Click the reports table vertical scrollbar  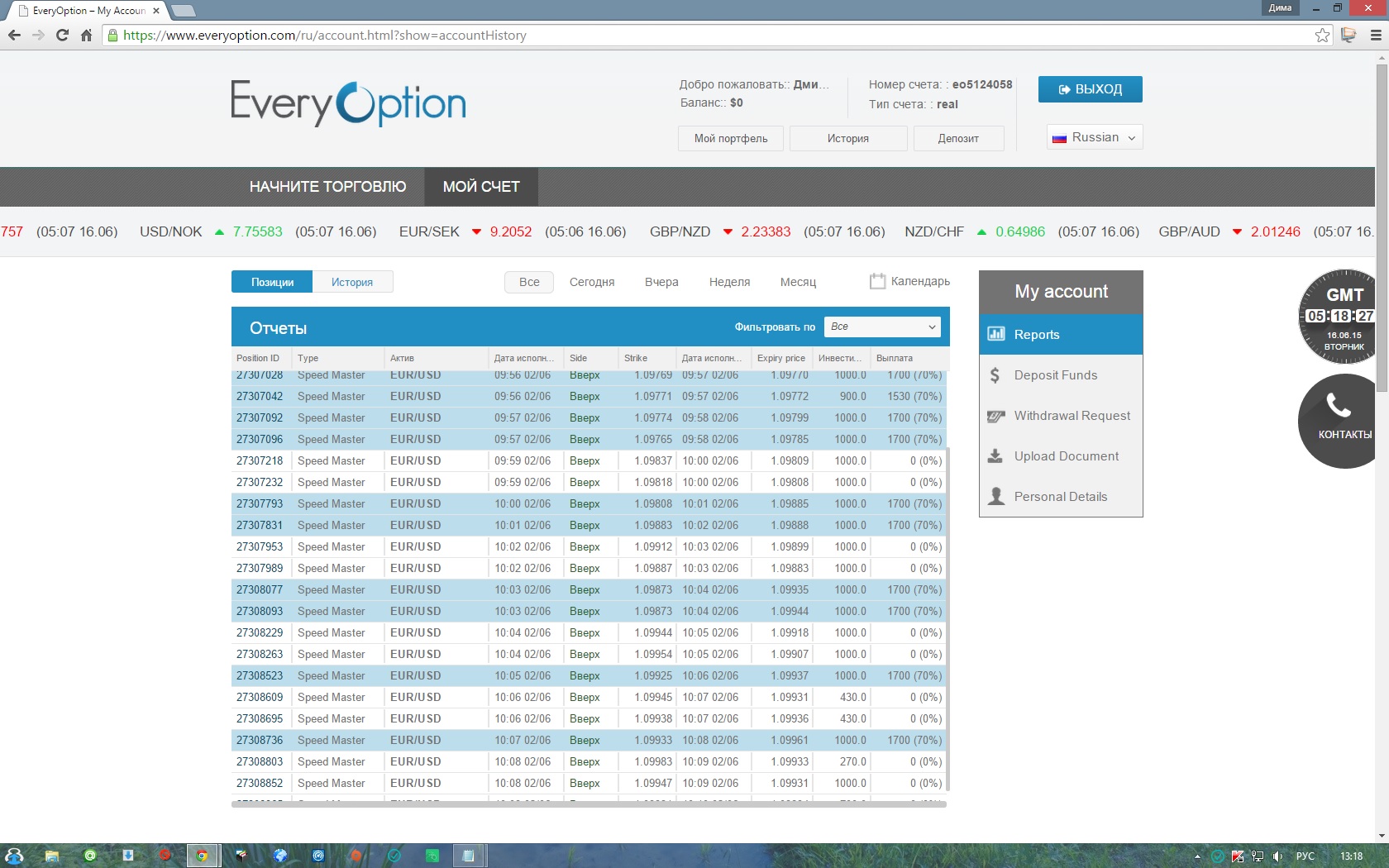tap(947, 579)
